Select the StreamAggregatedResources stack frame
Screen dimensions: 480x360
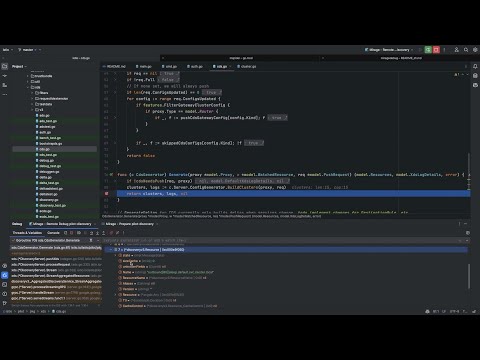click(x=56, y=276)
